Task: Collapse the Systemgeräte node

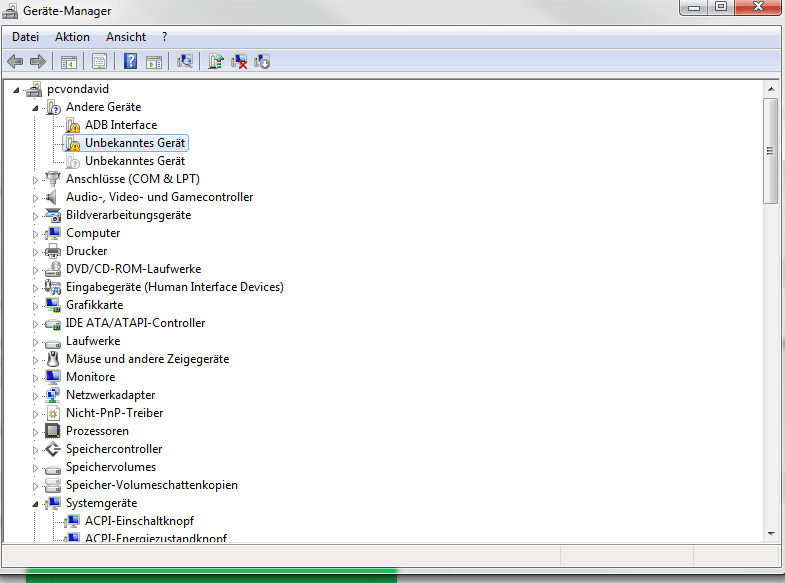Action: coord(35,504)
